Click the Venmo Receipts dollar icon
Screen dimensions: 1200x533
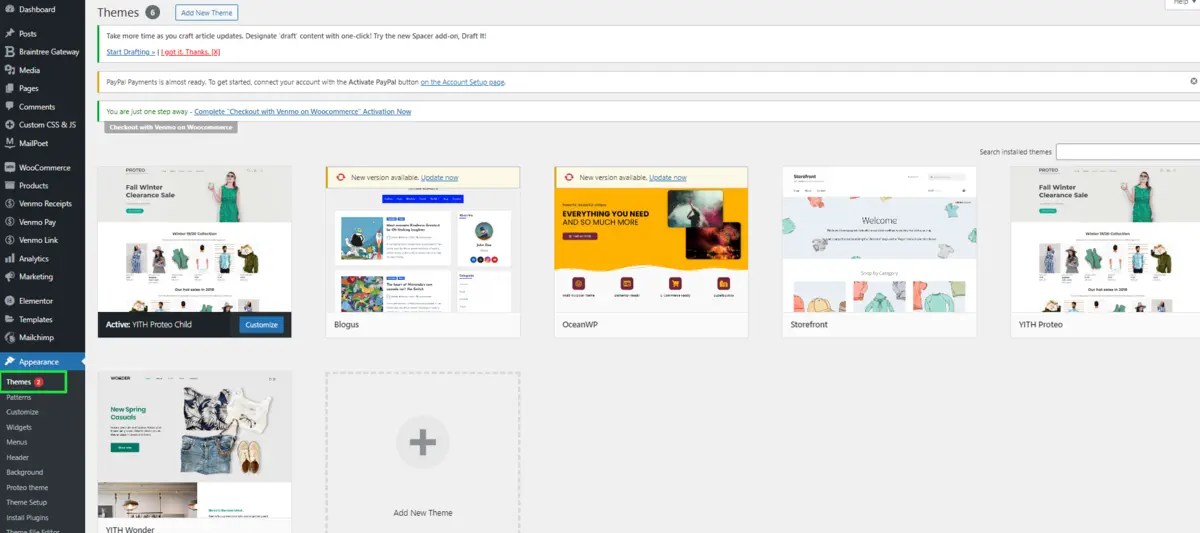tap(9, 204)
